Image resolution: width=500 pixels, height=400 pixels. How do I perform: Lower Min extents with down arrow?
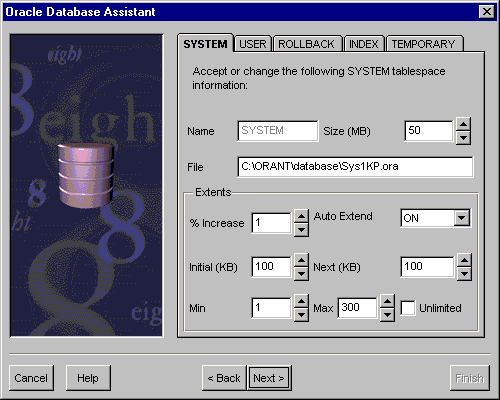pos(301,315)
